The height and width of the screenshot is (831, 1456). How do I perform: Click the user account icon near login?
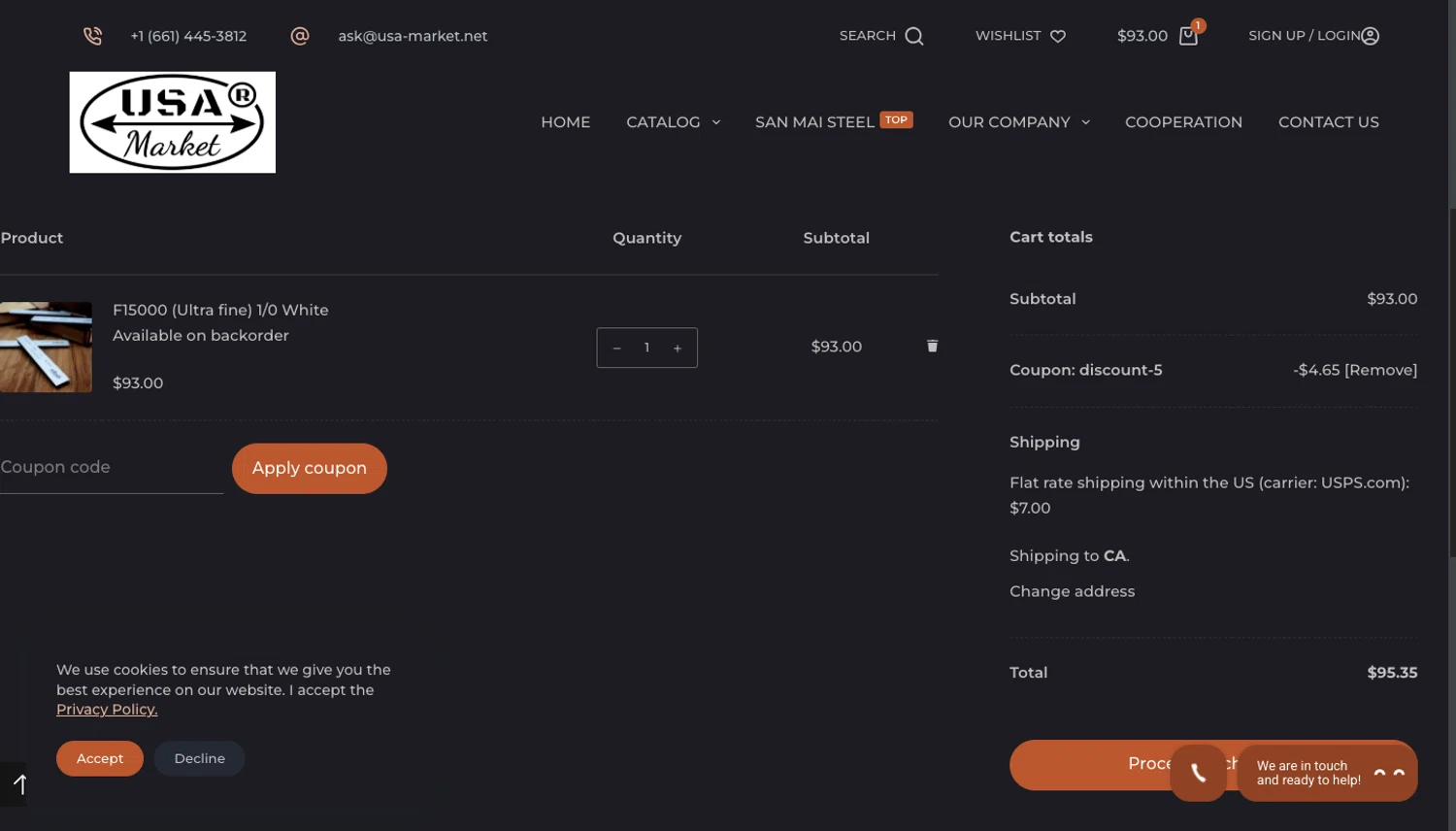click(x=1371, y=36)
